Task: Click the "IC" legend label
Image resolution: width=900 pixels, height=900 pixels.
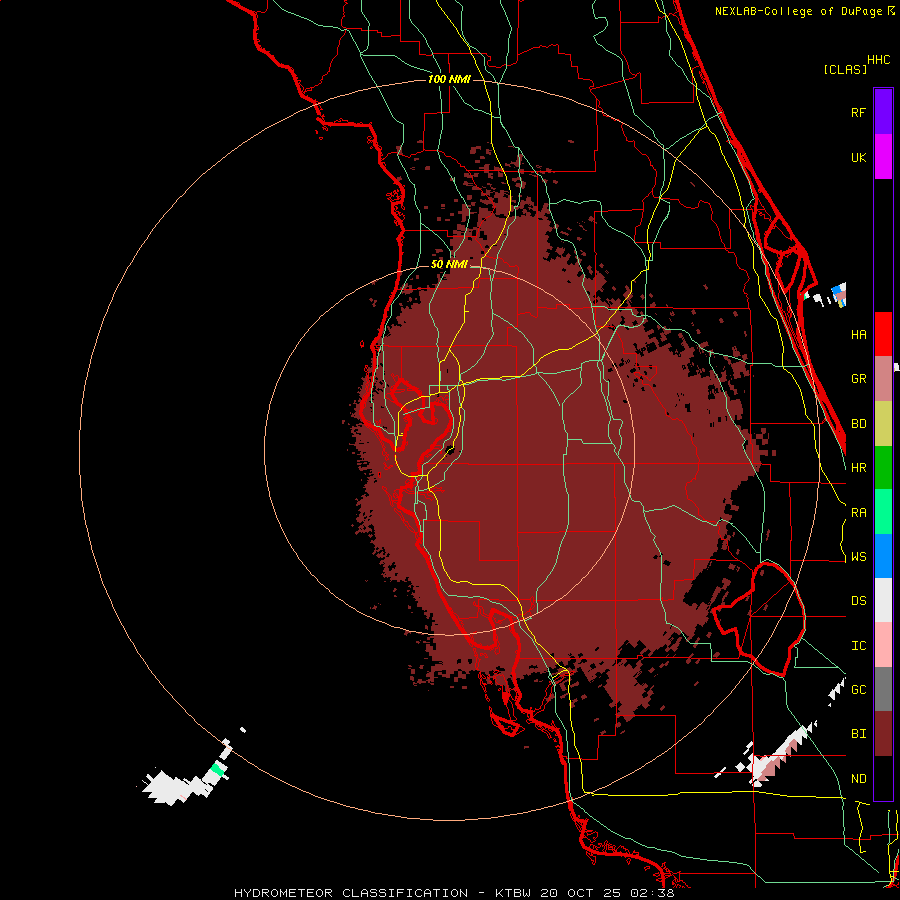Action: 858,646
